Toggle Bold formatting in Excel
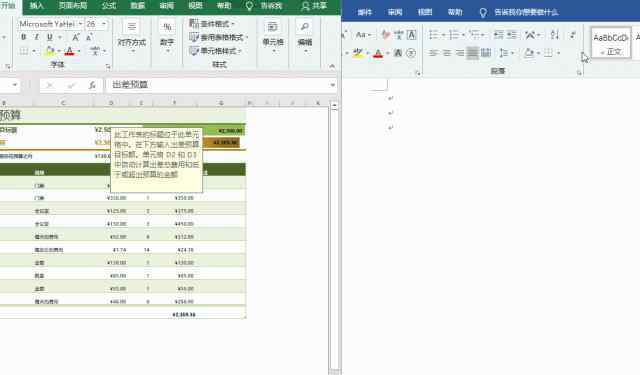 23,37
